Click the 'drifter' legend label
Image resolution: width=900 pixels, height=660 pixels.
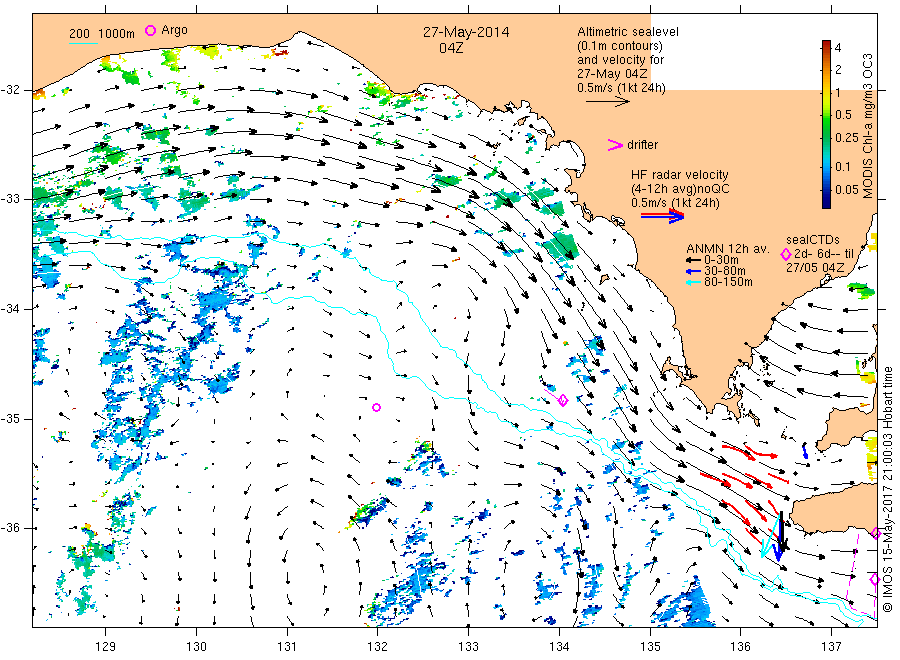tap(642, 145)
